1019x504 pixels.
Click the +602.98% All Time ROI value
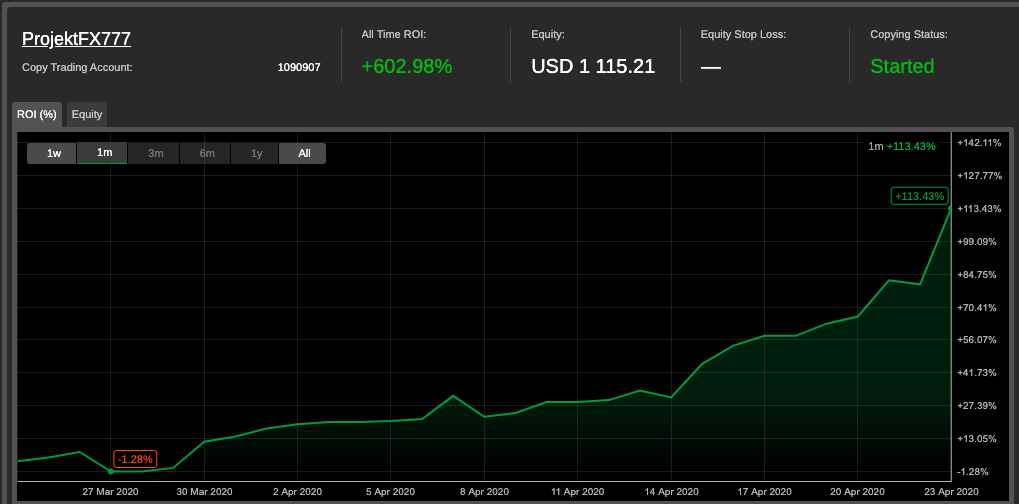(407, 67)
